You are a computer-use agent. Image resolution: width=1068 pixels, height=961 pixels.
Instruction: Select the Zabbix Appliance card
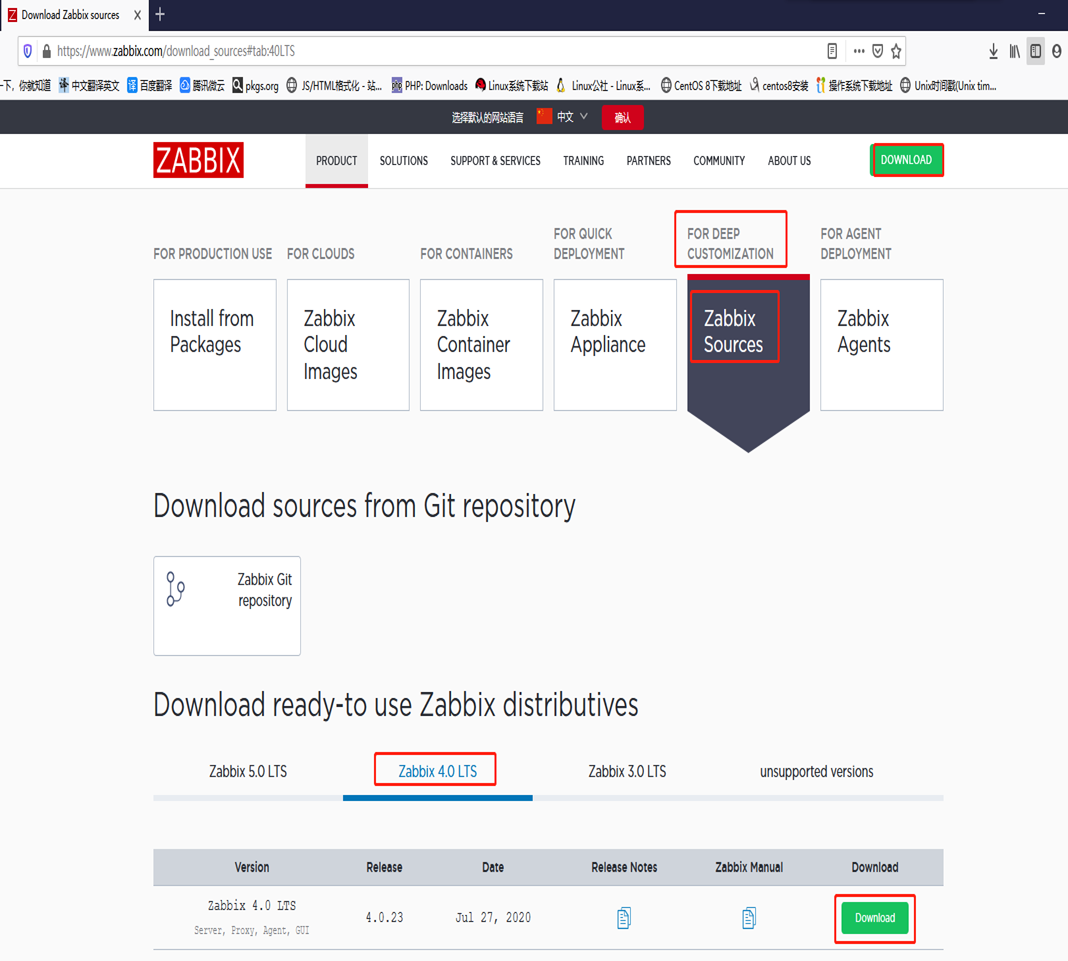pos(615,345)
